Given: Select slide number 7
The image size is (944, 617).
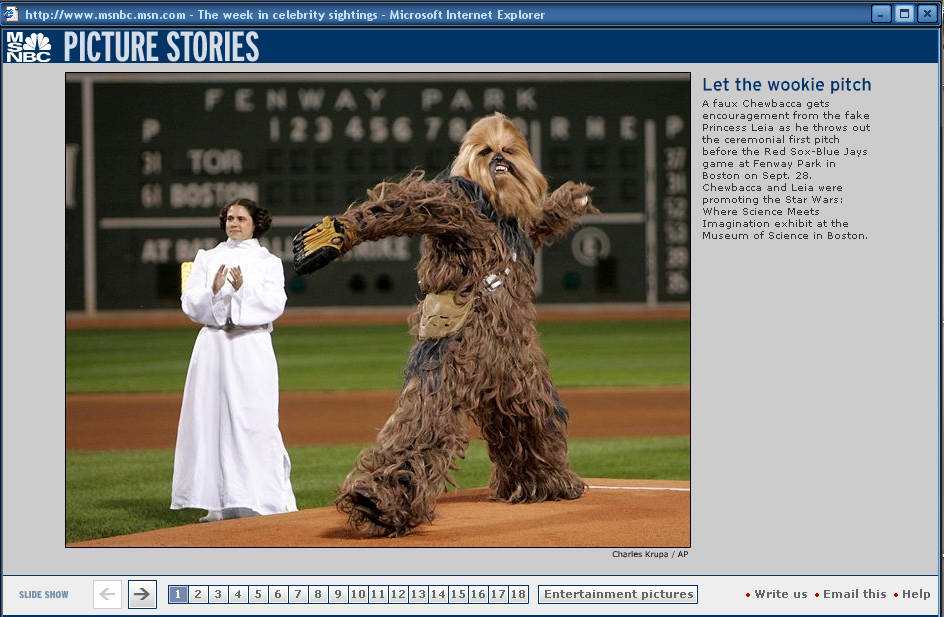Looking at the screenshot, I should tap(297, 594).
